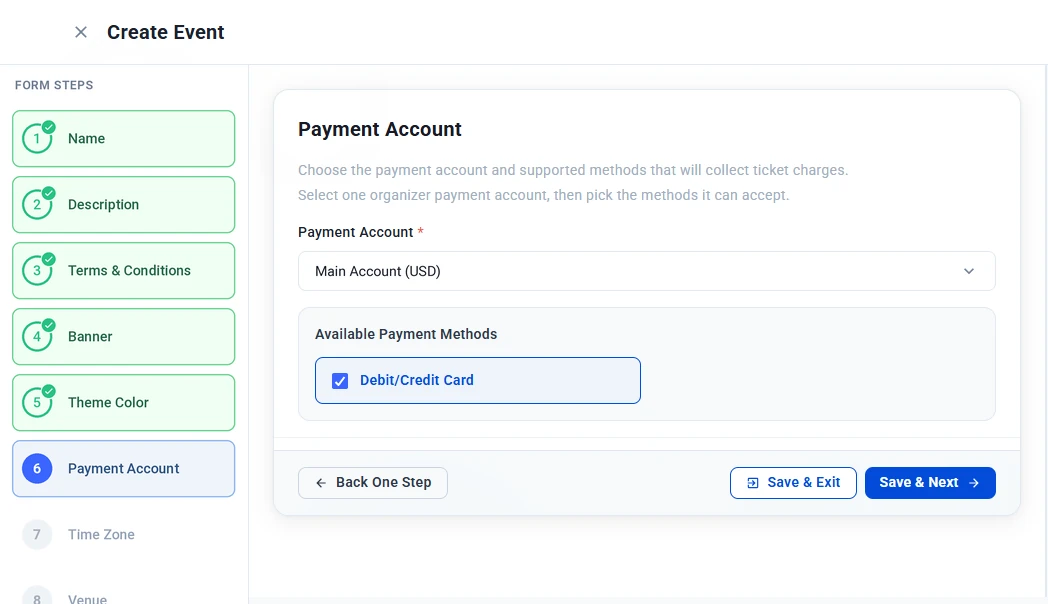
Task: Click Save & Exit
Action: point(793,482)
